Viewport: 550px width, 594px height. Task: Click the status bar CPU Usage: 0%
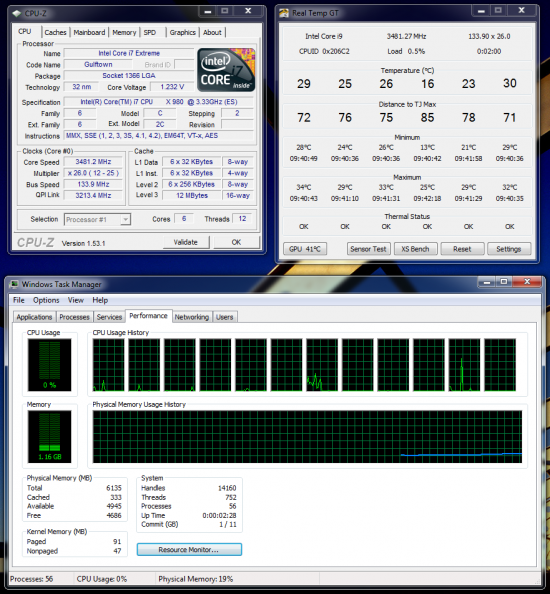click(x=102, y=579)
